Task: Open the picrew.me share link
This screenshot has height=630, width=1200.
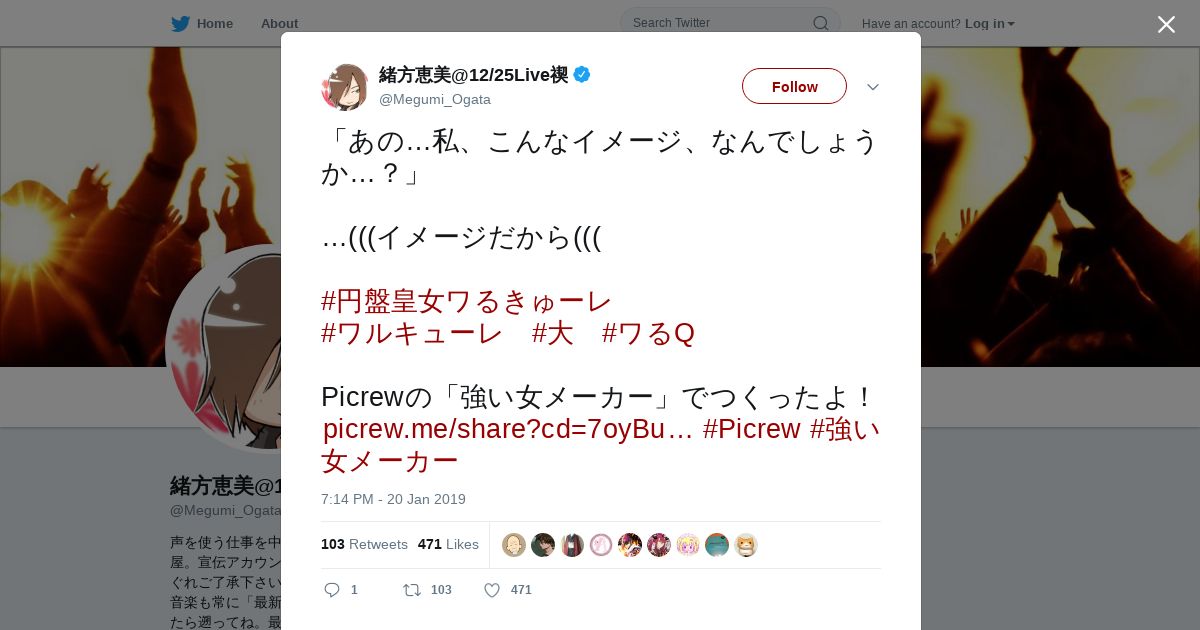Action: (508, 429)
